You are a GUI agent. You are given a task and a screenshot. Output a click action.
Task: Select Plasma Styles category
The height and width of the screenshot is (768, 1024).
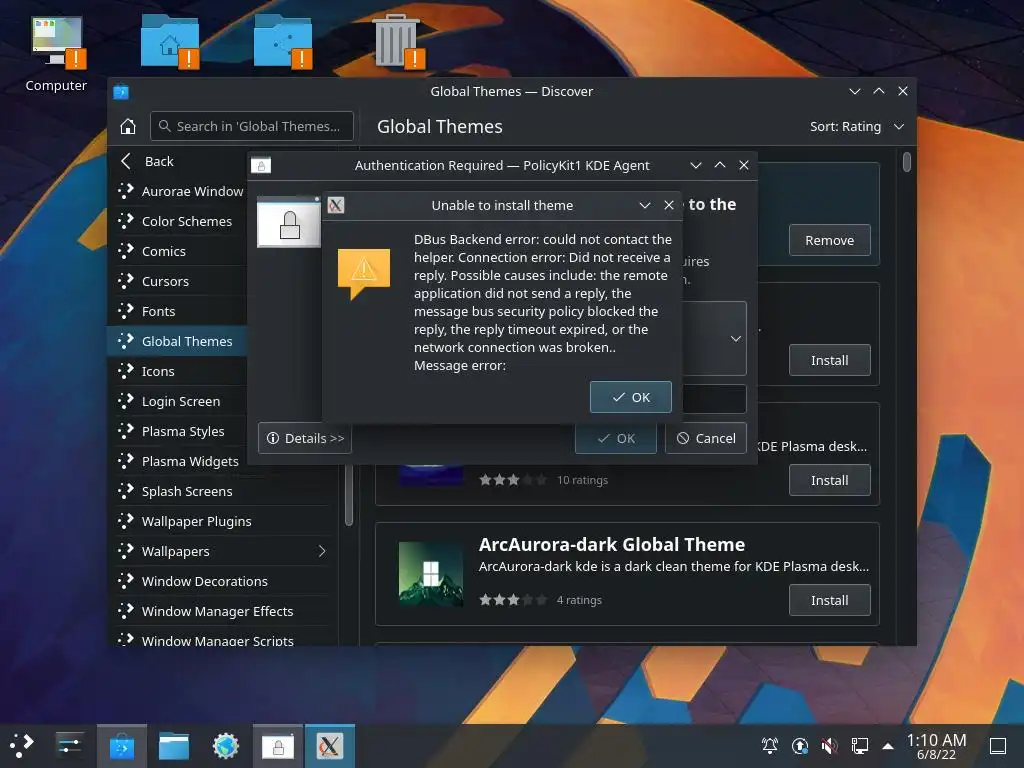coord(183,431)
